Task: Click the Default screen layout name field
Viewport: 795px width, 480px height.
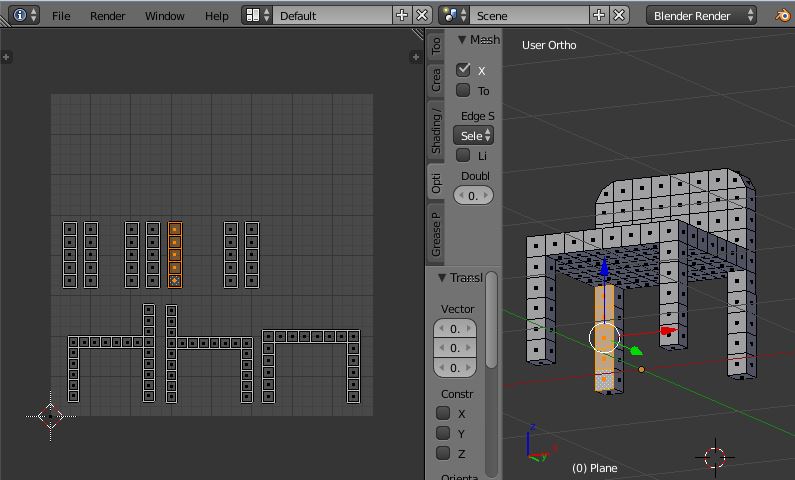Action: point(333,15)
